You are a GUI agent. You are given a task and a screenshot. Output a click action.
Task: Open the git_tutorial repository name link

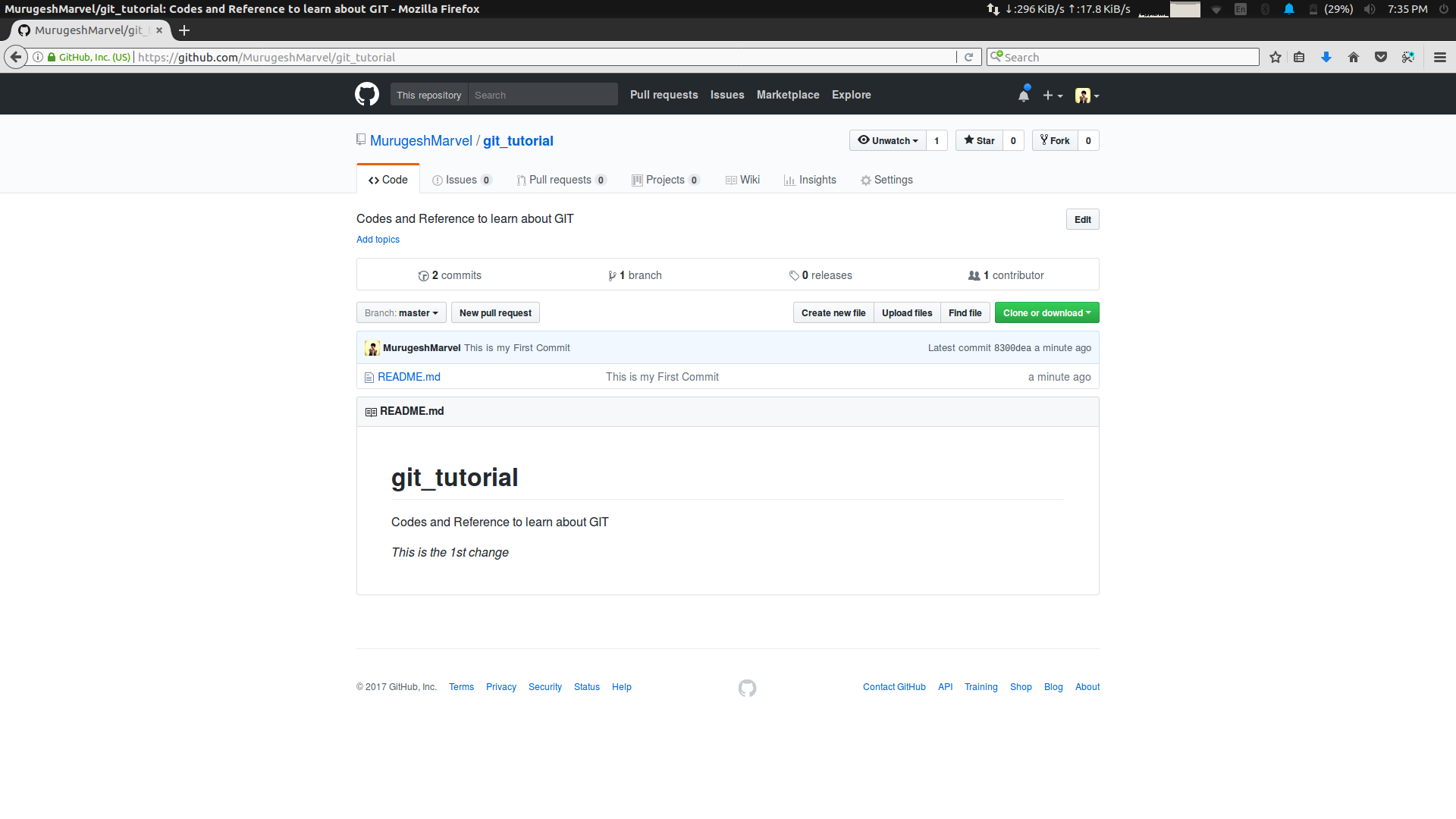tap(519, 141)
